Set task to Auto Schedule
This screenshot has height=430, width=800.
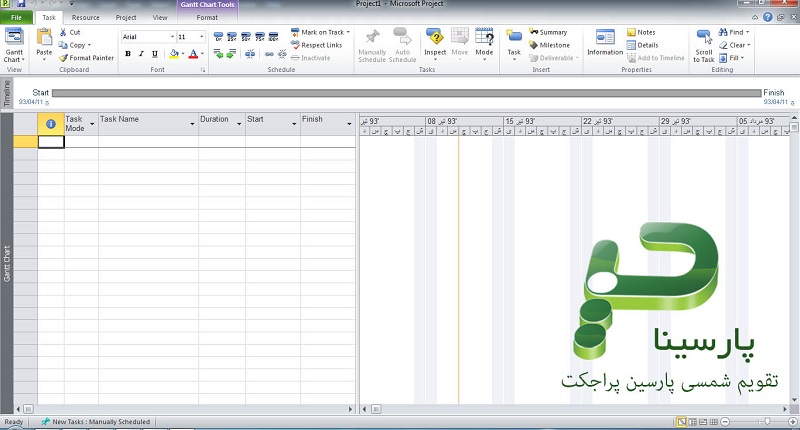click(403, 45)
